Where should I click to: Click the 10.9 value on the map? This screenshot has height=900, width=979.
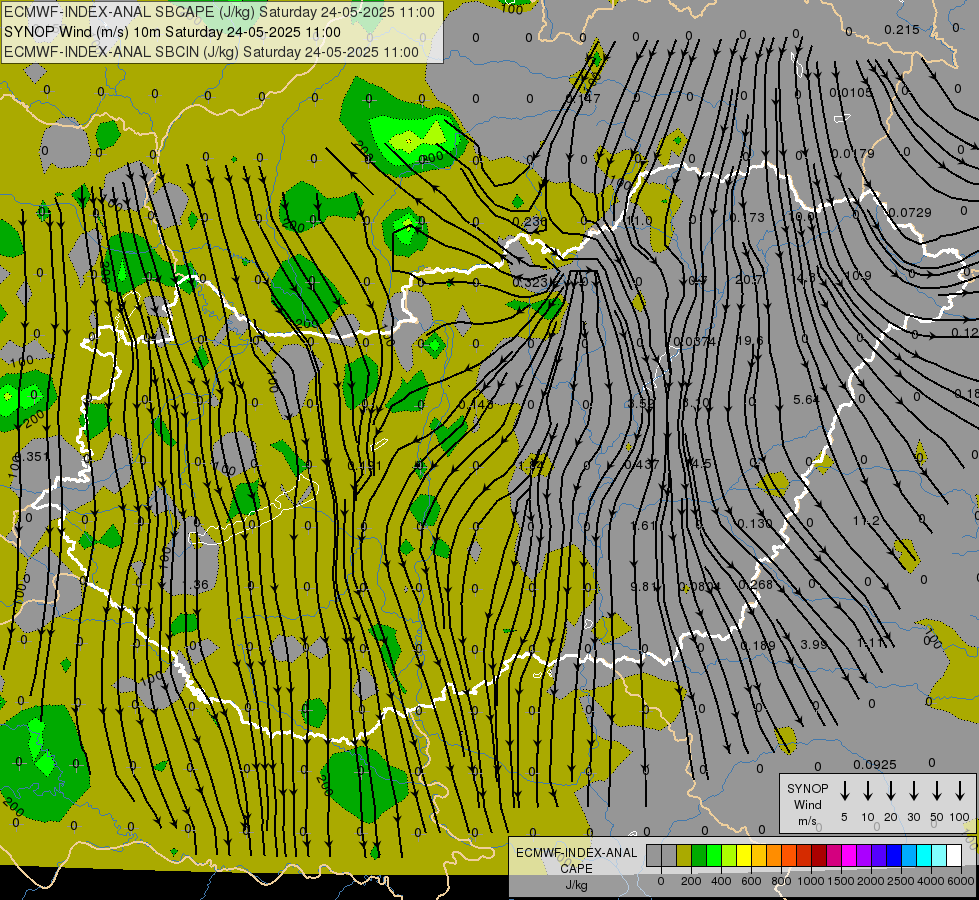click(858, 276)
